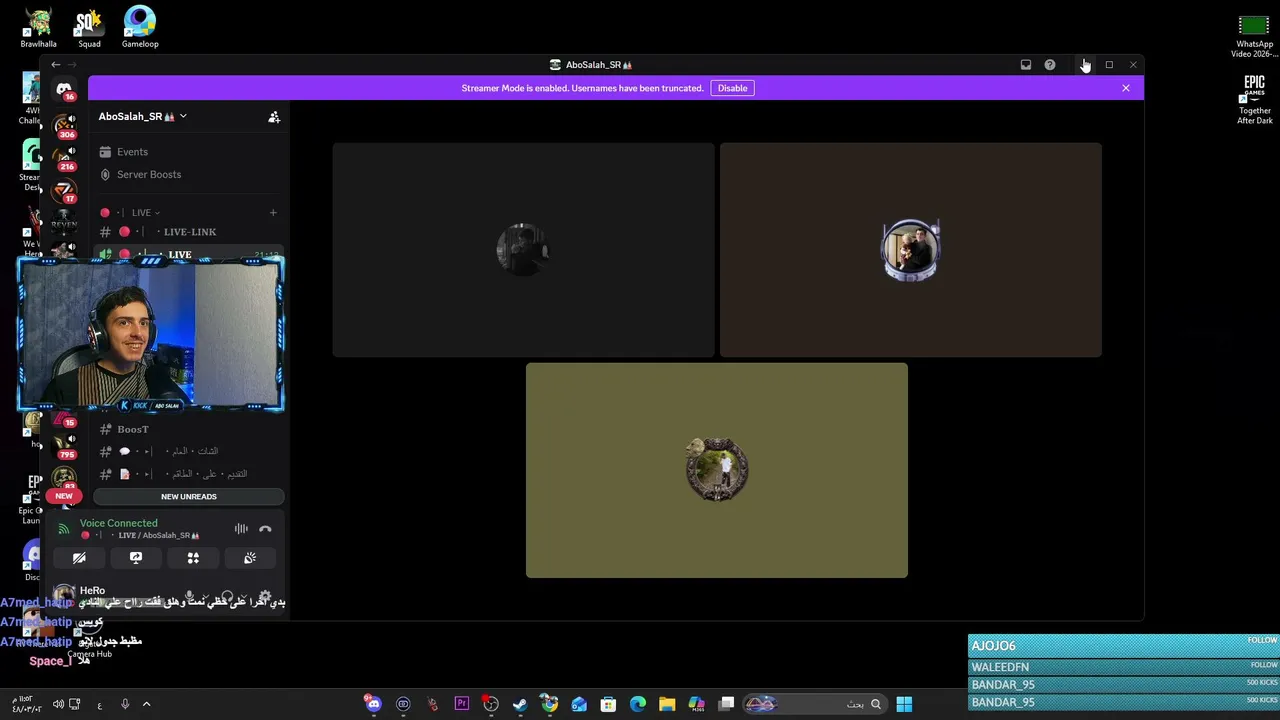
Task: Go back with Discord navigation arrow
Action: [56, 65]
